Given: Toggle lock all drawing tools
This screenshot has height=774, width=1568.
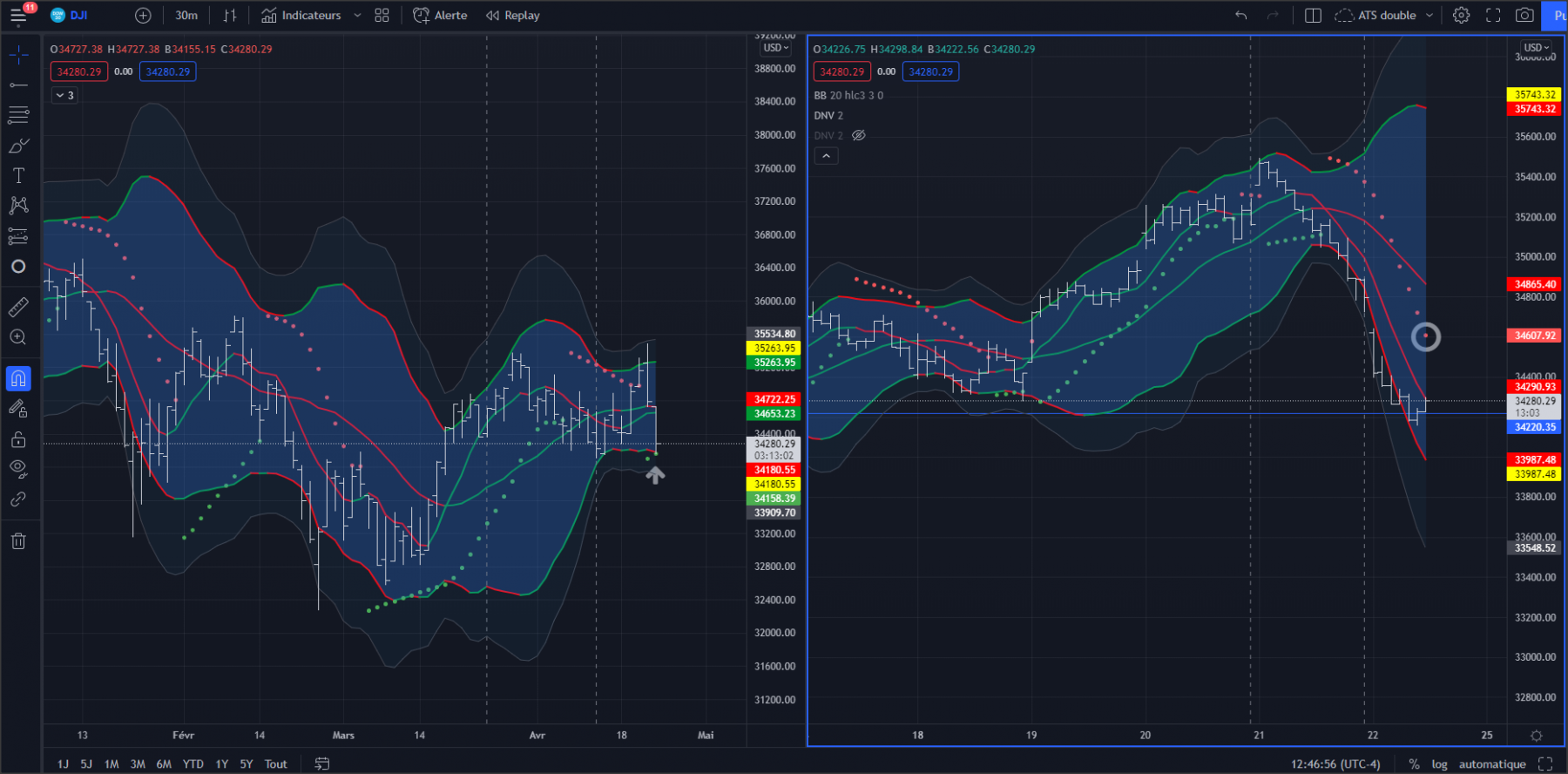Looking at the screenshot, I should (x=18, y=438).
